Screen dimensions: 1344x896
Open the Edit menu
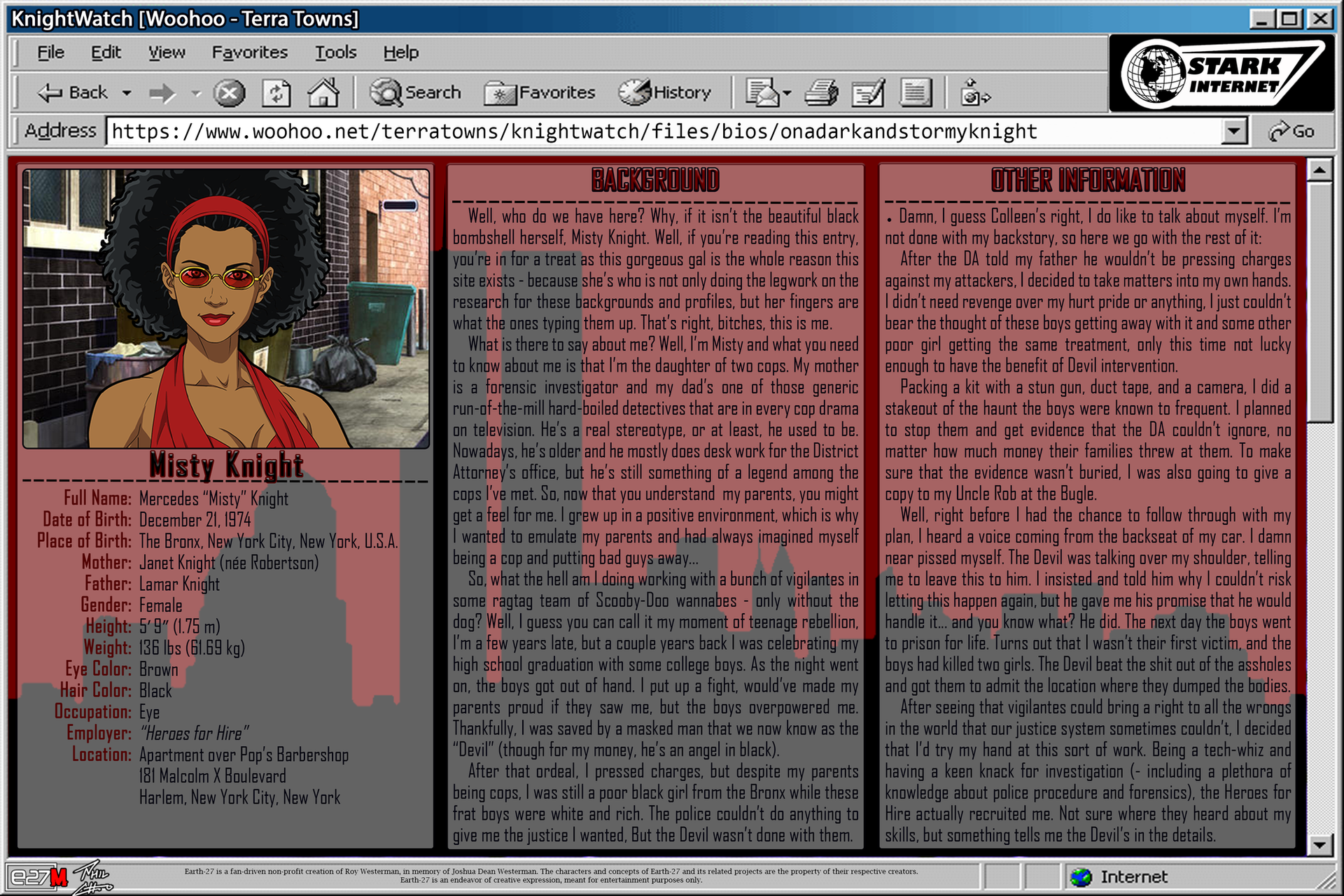point(106,52)
